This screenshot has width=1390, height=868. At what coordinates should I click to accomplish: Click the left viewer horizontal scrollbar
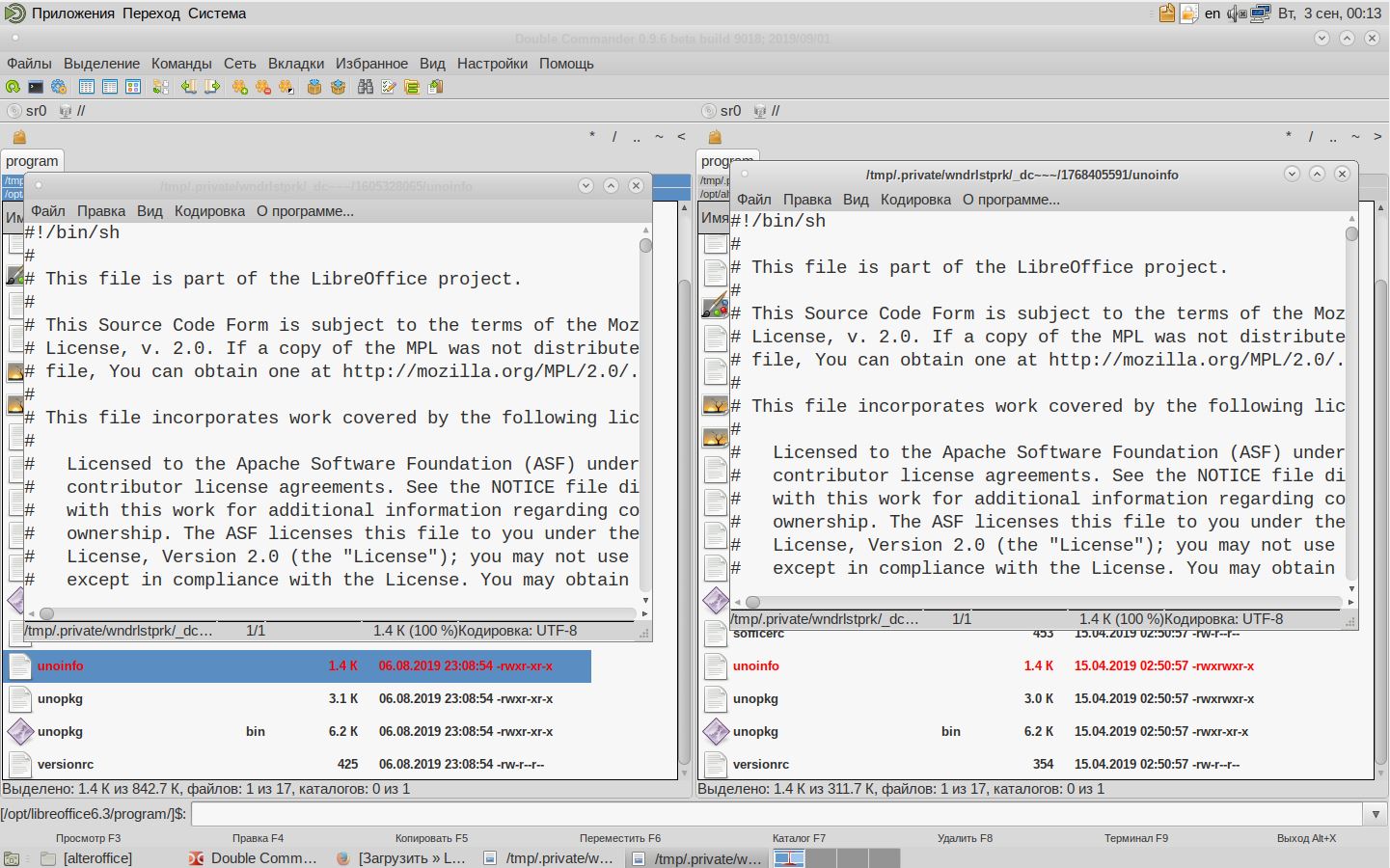click(x=338, y=613)
